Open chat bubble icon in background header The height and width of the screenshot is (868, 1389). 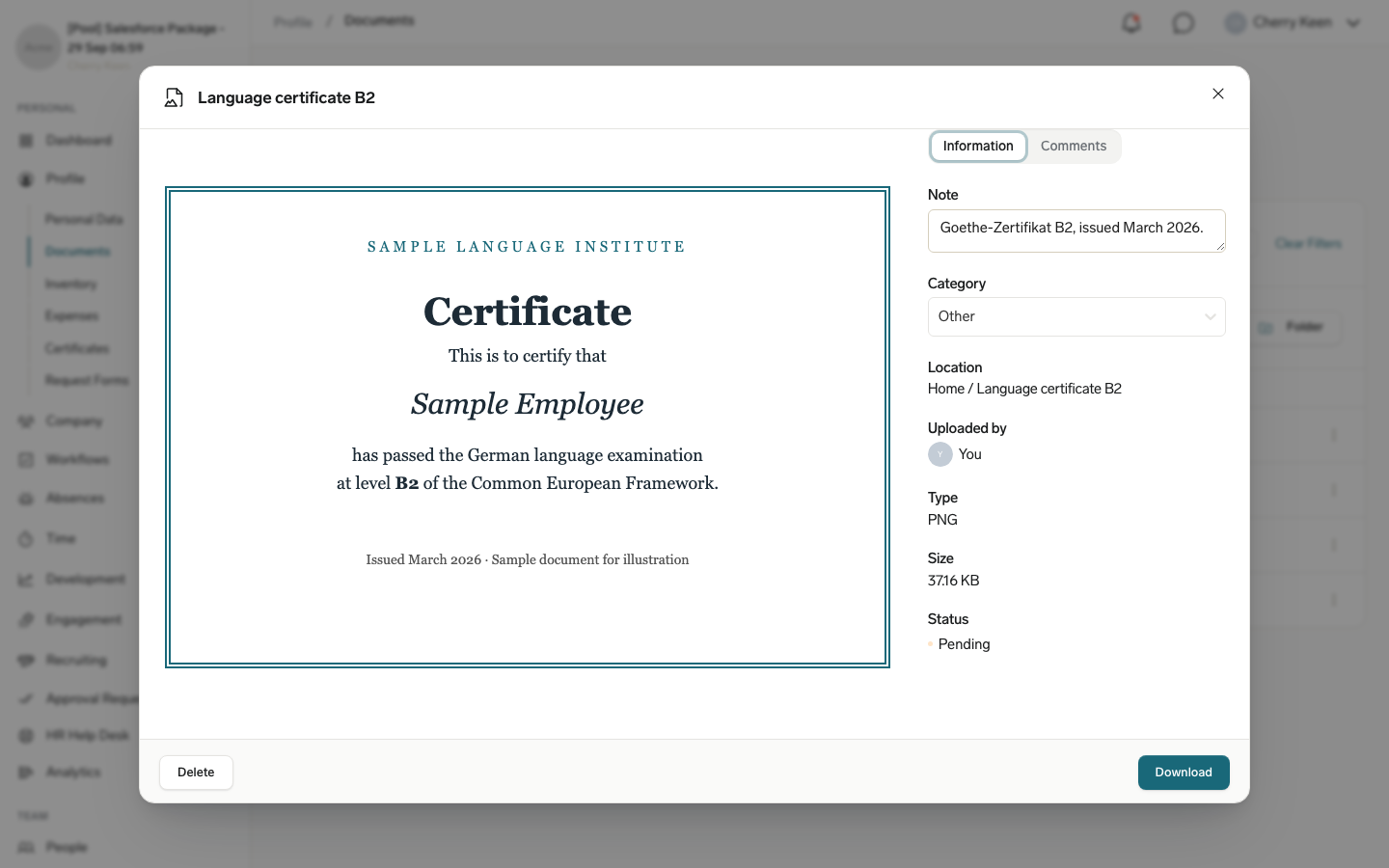(x=1184, y=23)
